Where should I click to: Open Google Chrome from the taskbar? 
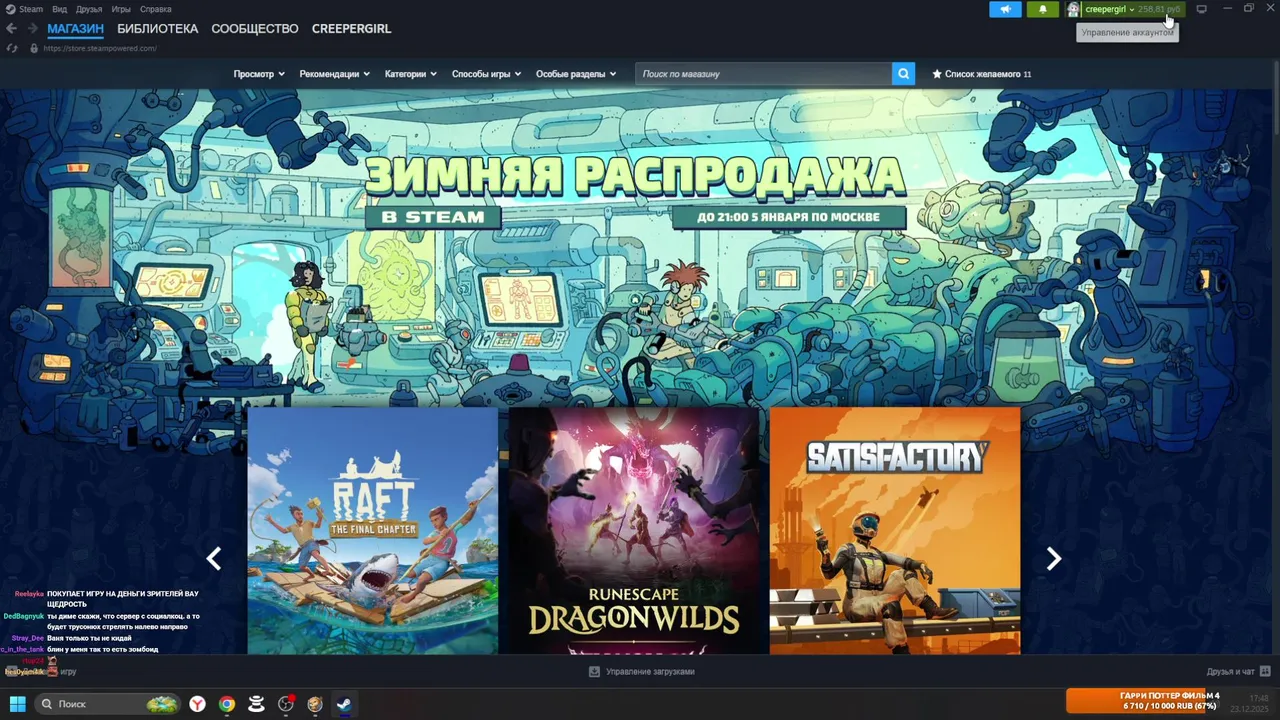[x=227, y=704]
